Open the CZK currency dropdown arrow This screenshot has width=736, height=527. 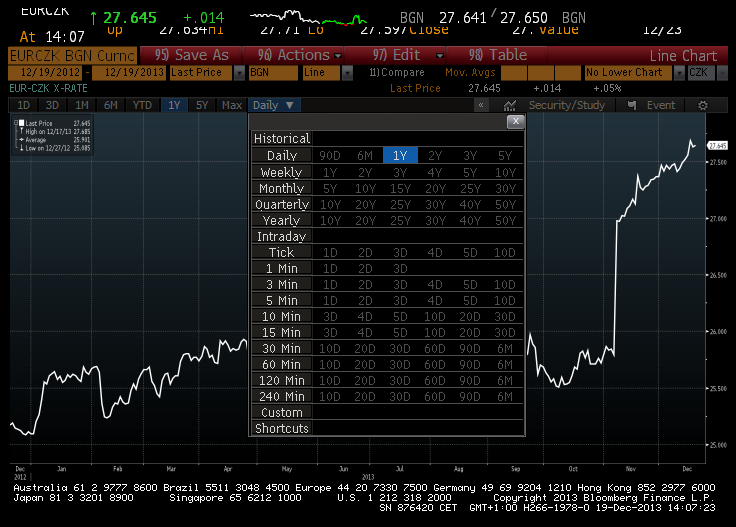[x=722, y=73]
